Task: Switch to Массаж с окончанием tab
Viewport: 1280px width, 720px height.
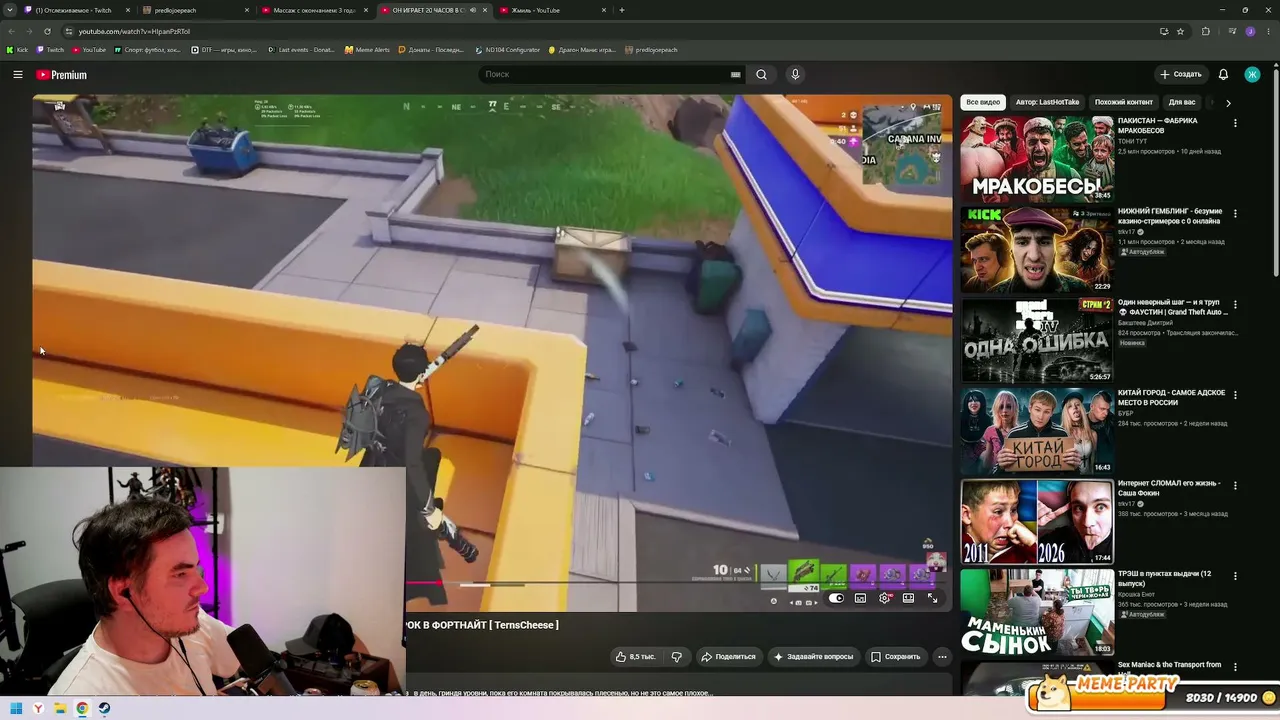Action: coord(313,10)
